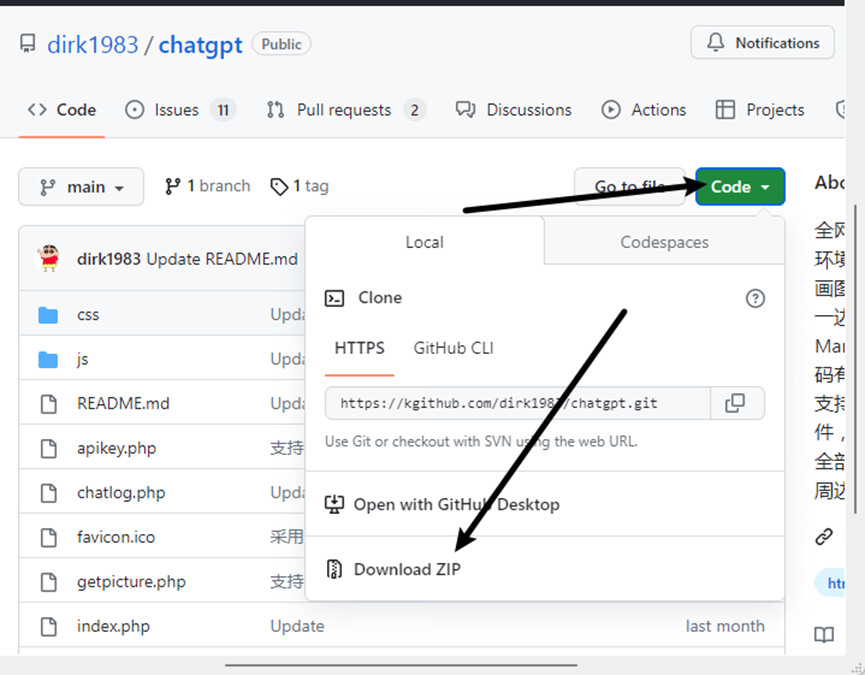Click the css folder icon
The height and width of the screenshot is (675, 865).
[48, 315]
